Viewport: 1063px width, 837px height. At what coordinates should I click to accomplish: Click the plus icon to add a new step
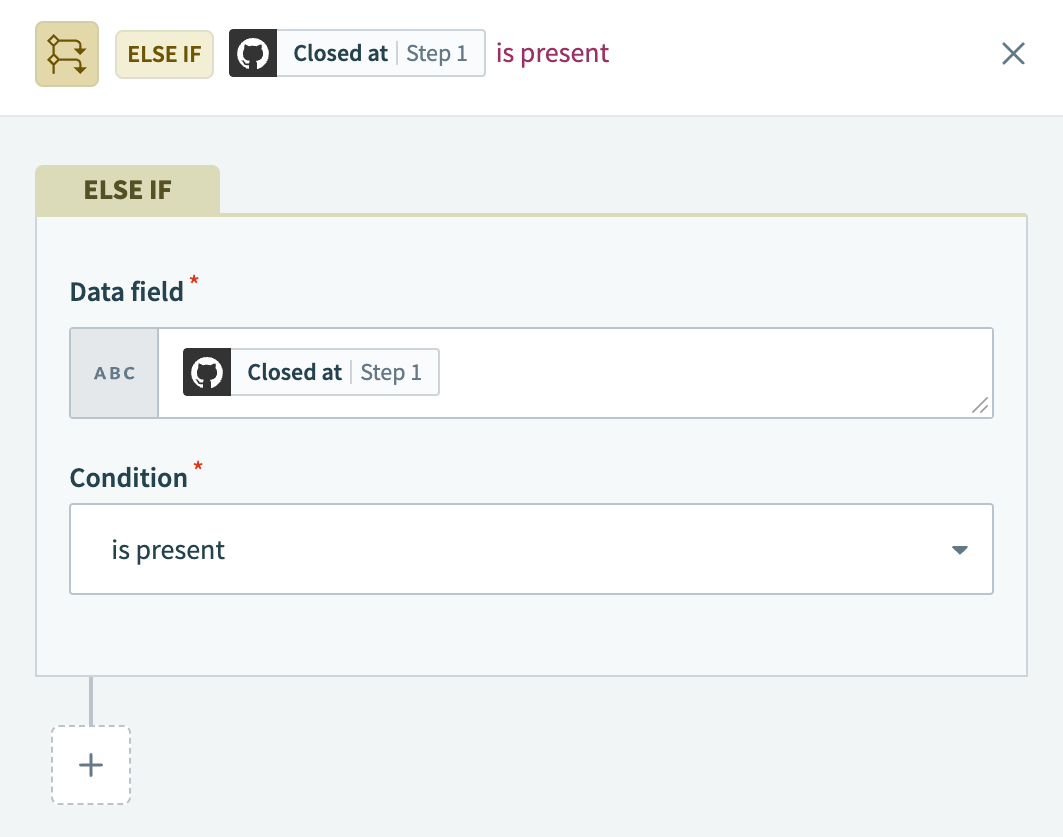[x=90, y=765]
